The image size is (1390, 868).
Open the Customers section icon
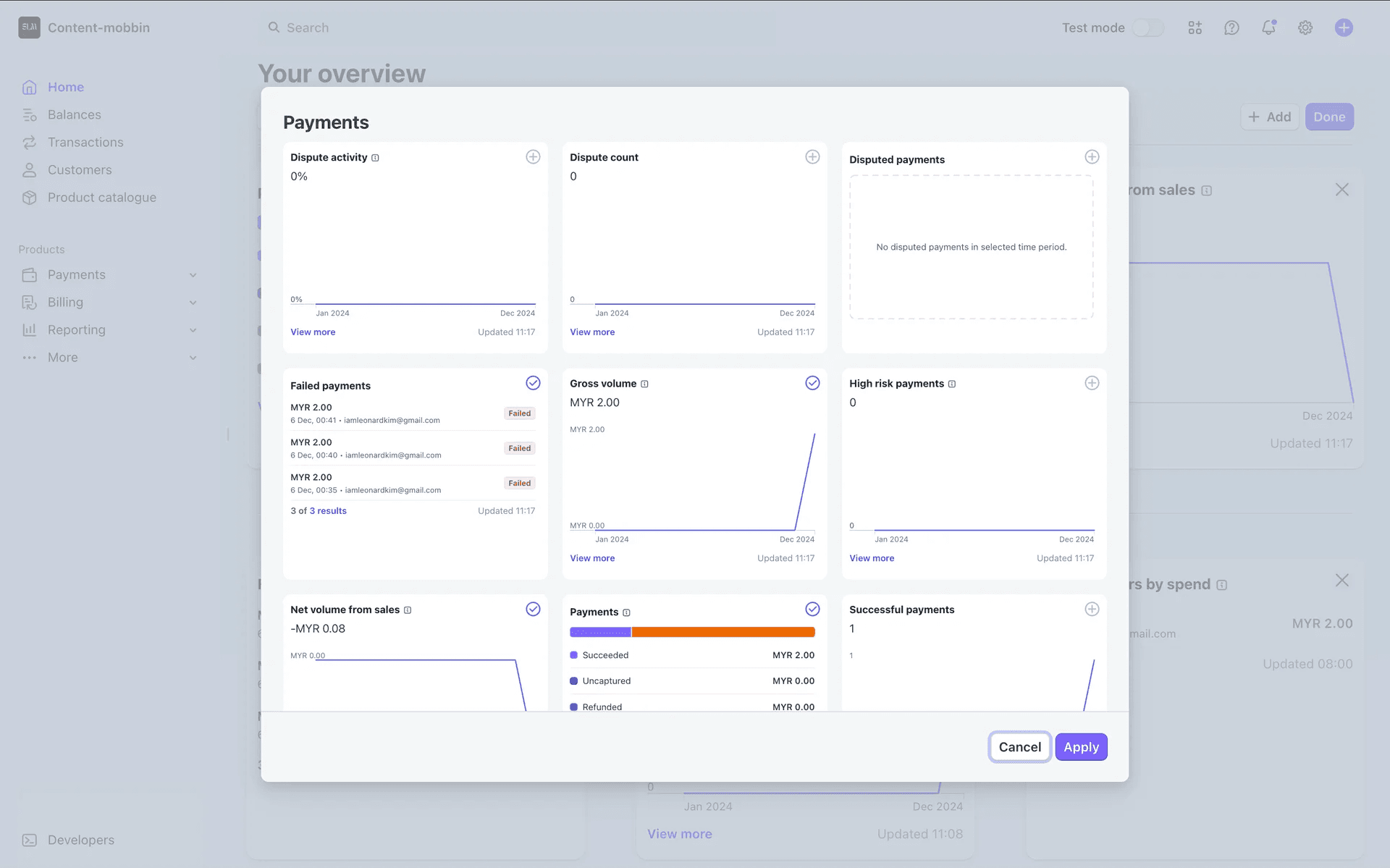tap(29, 169)
